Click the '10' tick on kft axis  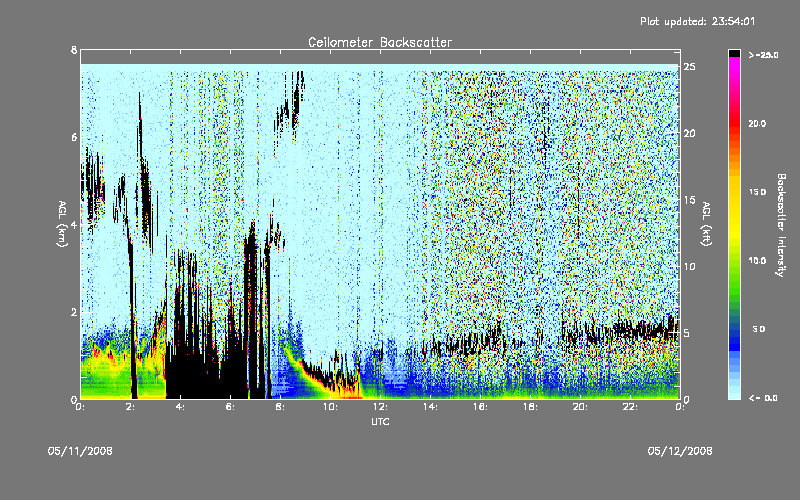[690, 266]
